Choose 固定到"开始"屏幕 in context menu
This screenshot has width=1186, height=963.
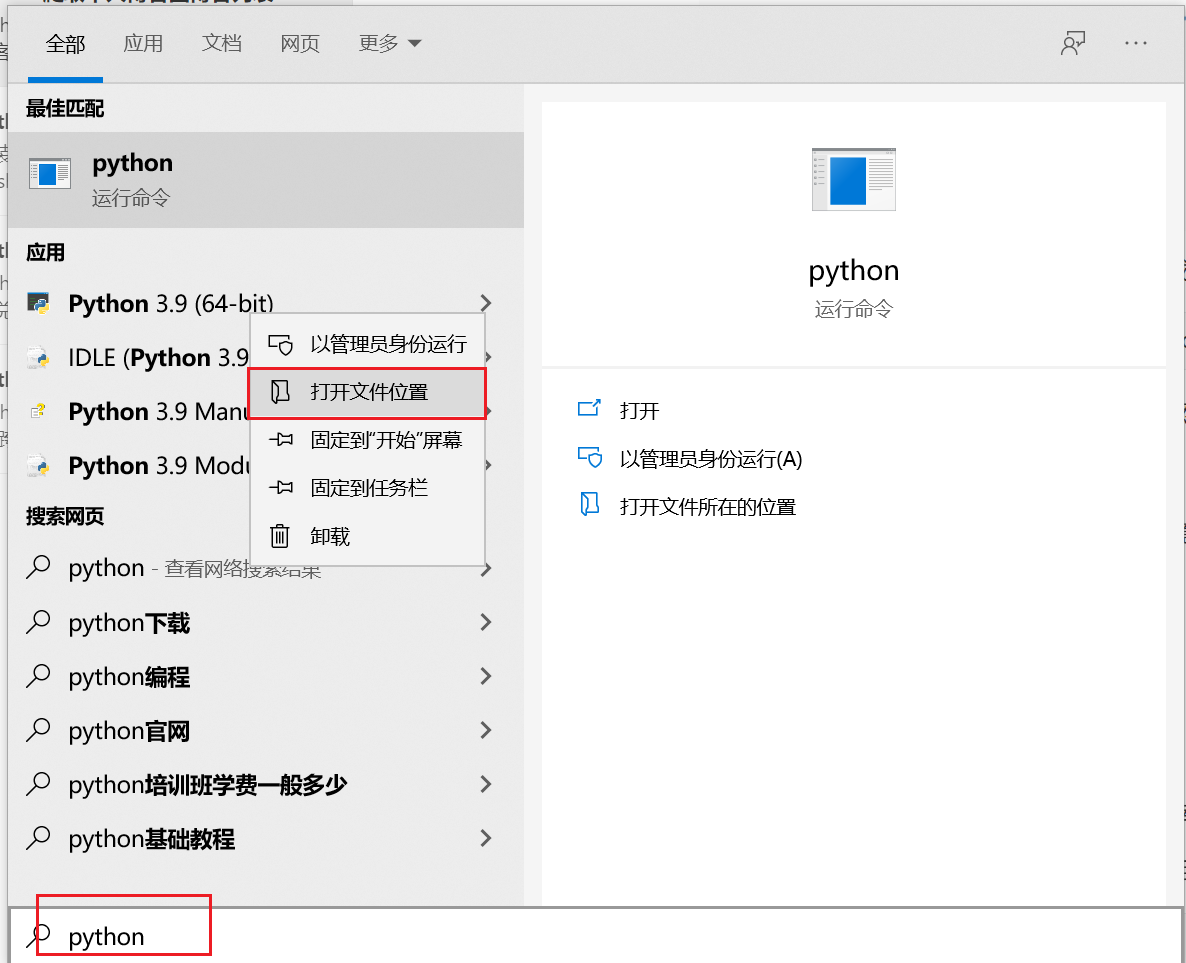tap(368, 440)
